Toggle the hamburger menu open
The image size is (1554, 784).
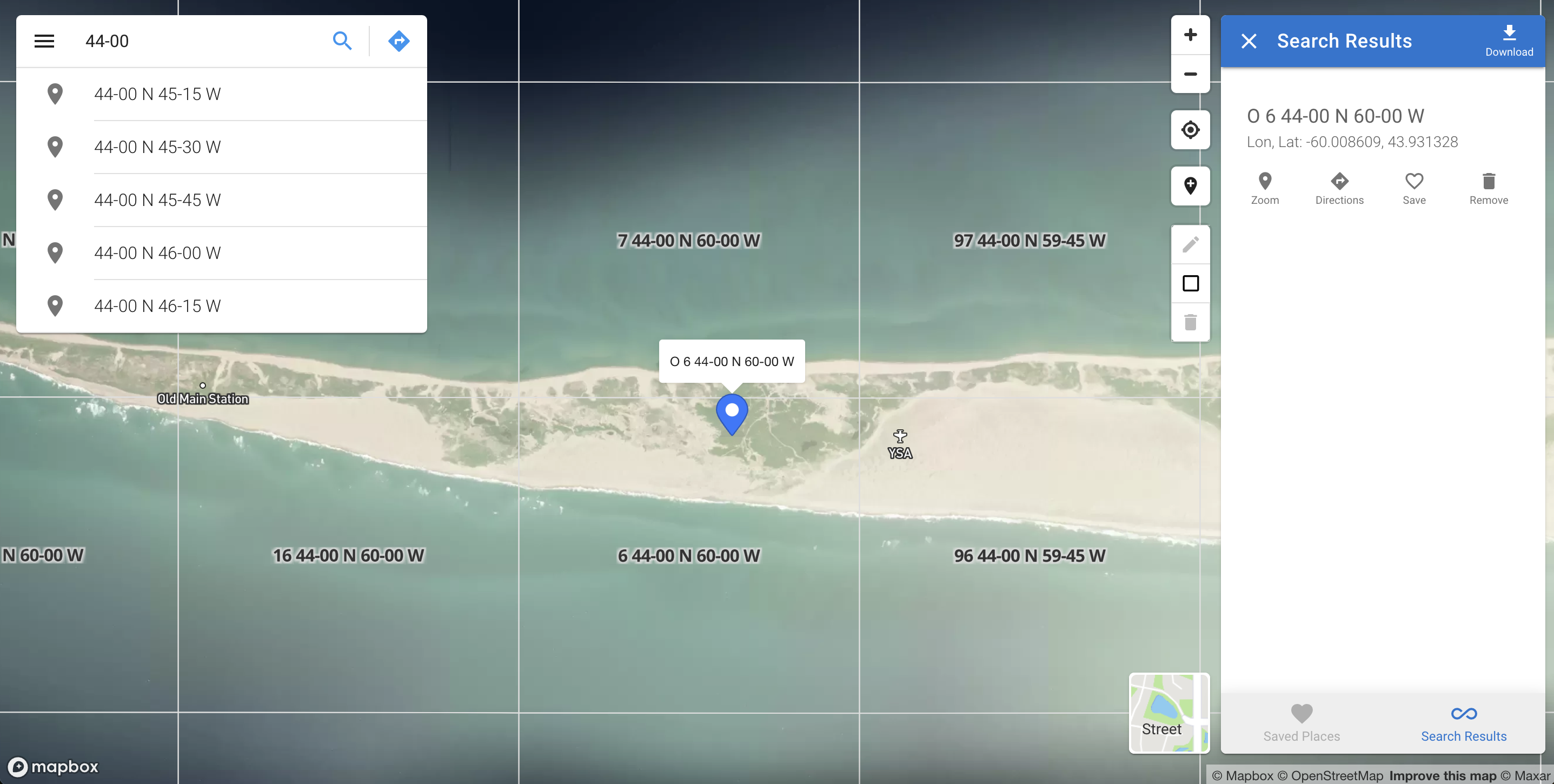point(44,40)
